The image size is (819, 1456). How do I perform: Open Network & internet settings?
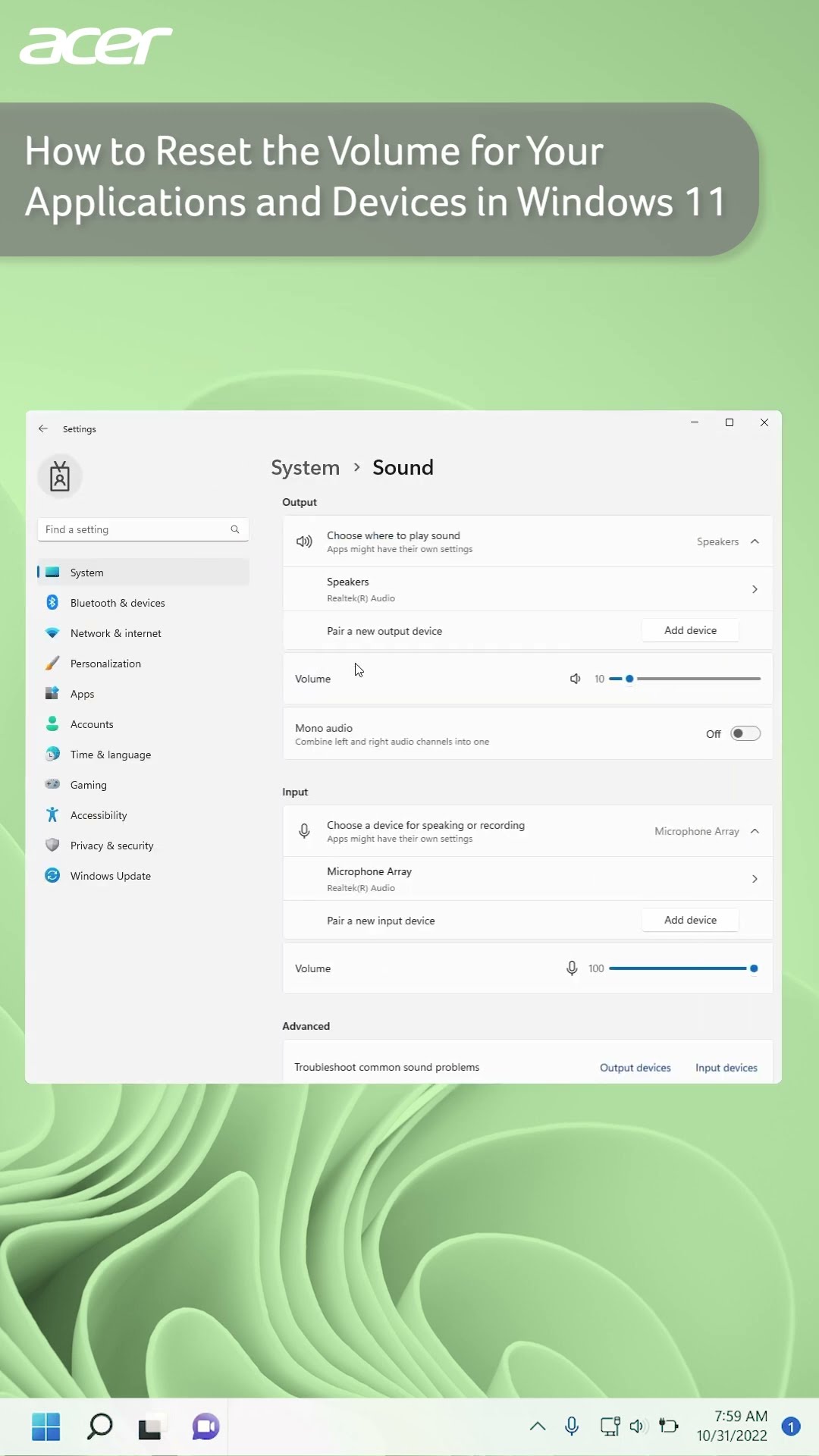(x=143, y=633)
